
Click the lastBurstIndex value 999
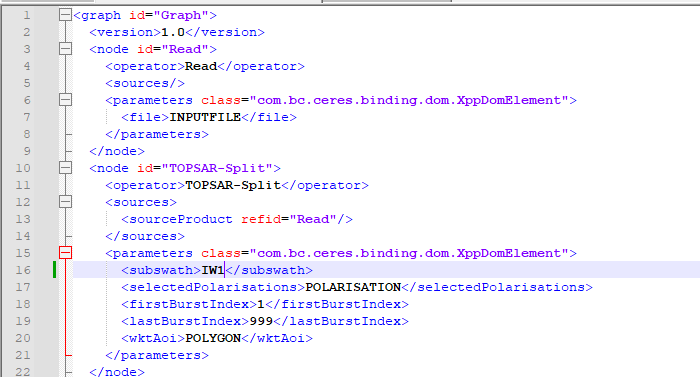[261, 321]
